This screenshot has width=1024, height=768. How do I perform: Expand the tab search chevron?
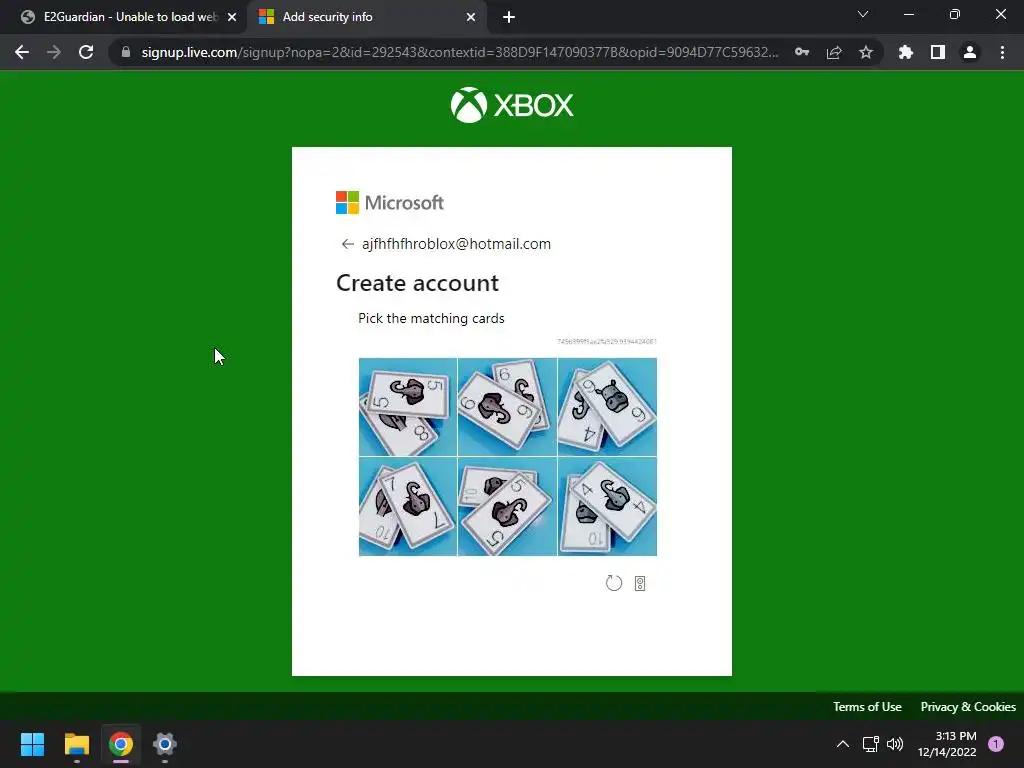(863, 14)
